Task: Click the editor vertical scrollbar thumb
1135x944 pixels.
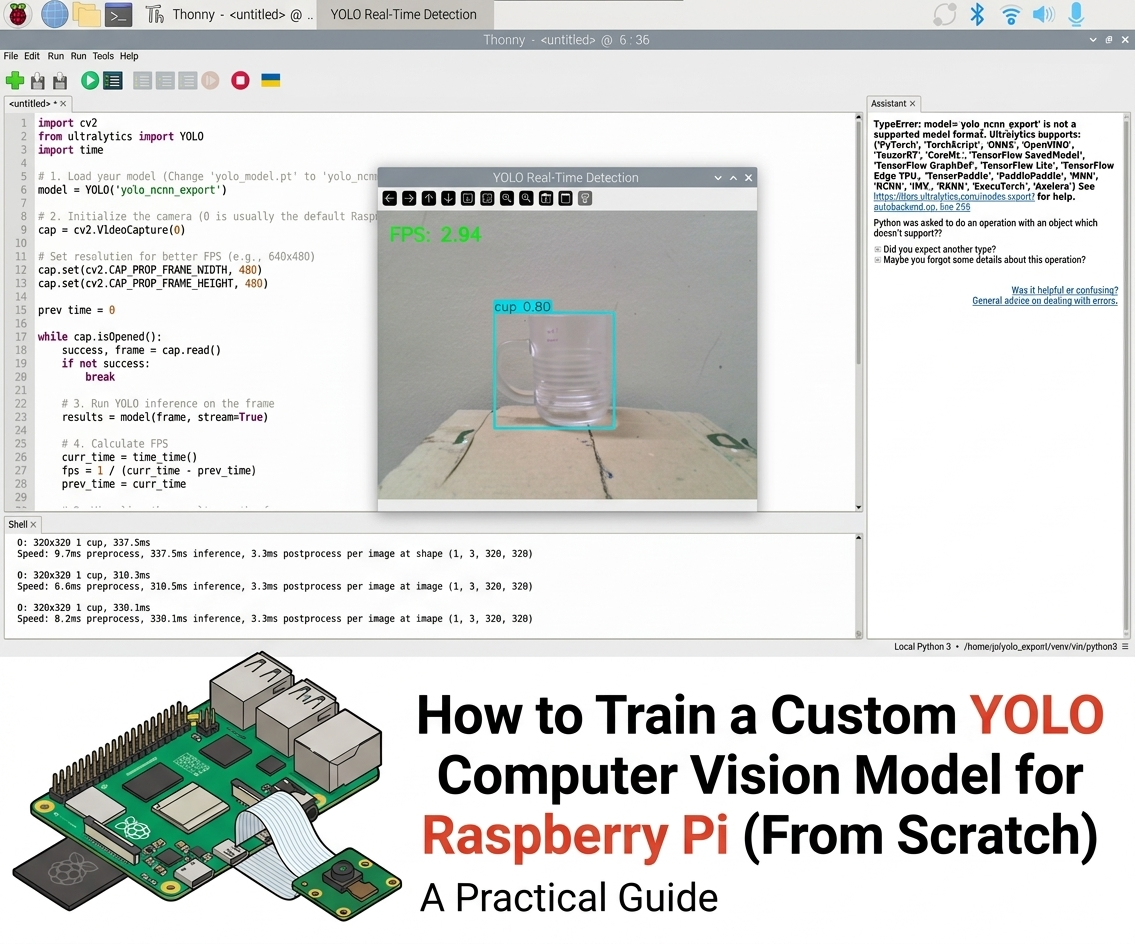Action: pyautogui.click(x=858, y=243)
